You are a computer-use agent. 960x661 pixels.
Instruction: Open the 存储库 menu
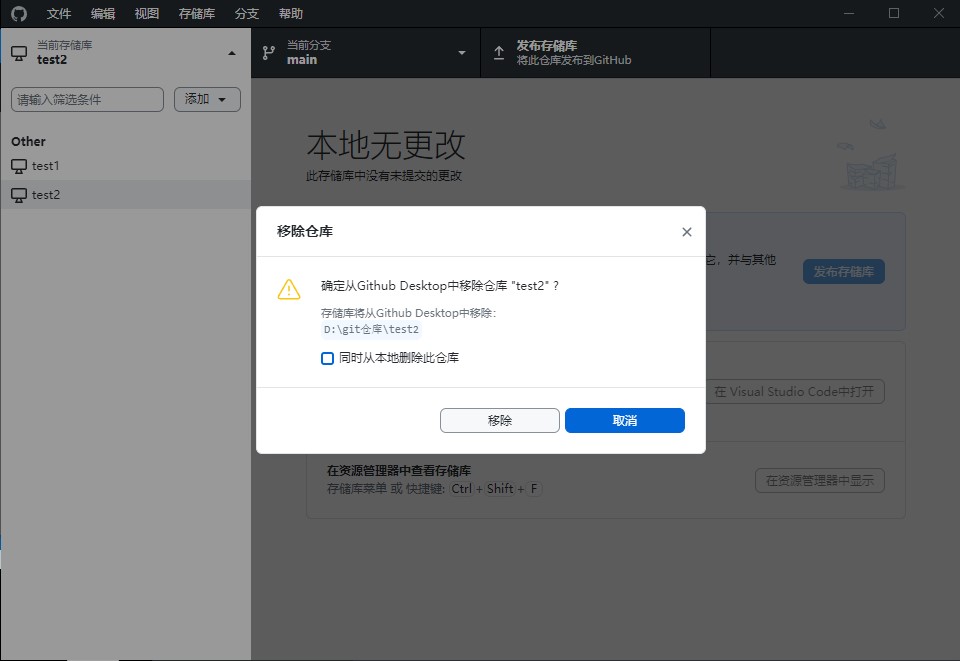click(196, 13)
